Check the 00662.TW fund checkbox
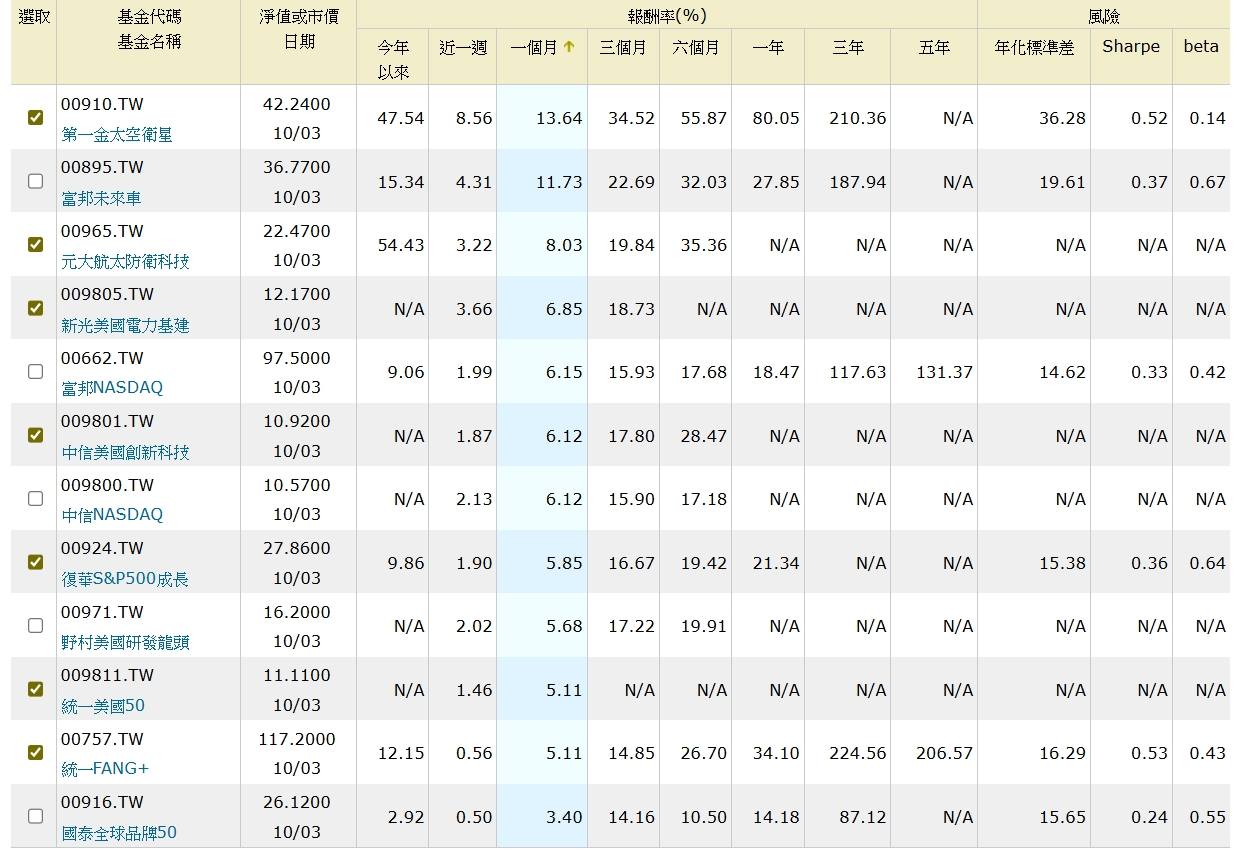Viewport: 1237px width, 853px height. [35, 371]
